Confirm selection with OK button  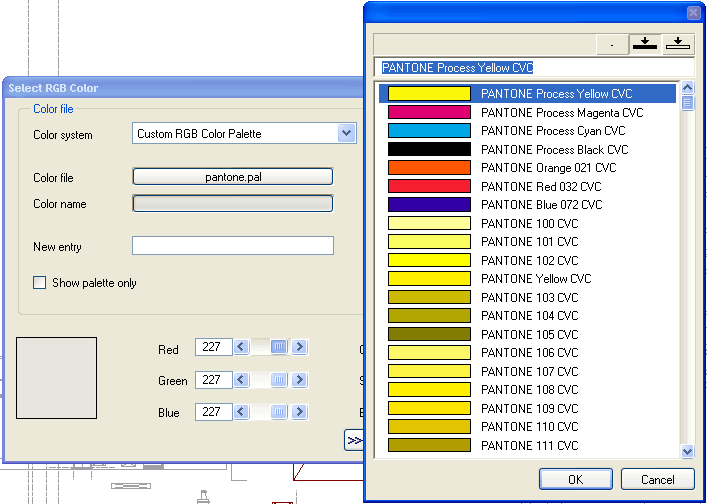pos(576,479)
